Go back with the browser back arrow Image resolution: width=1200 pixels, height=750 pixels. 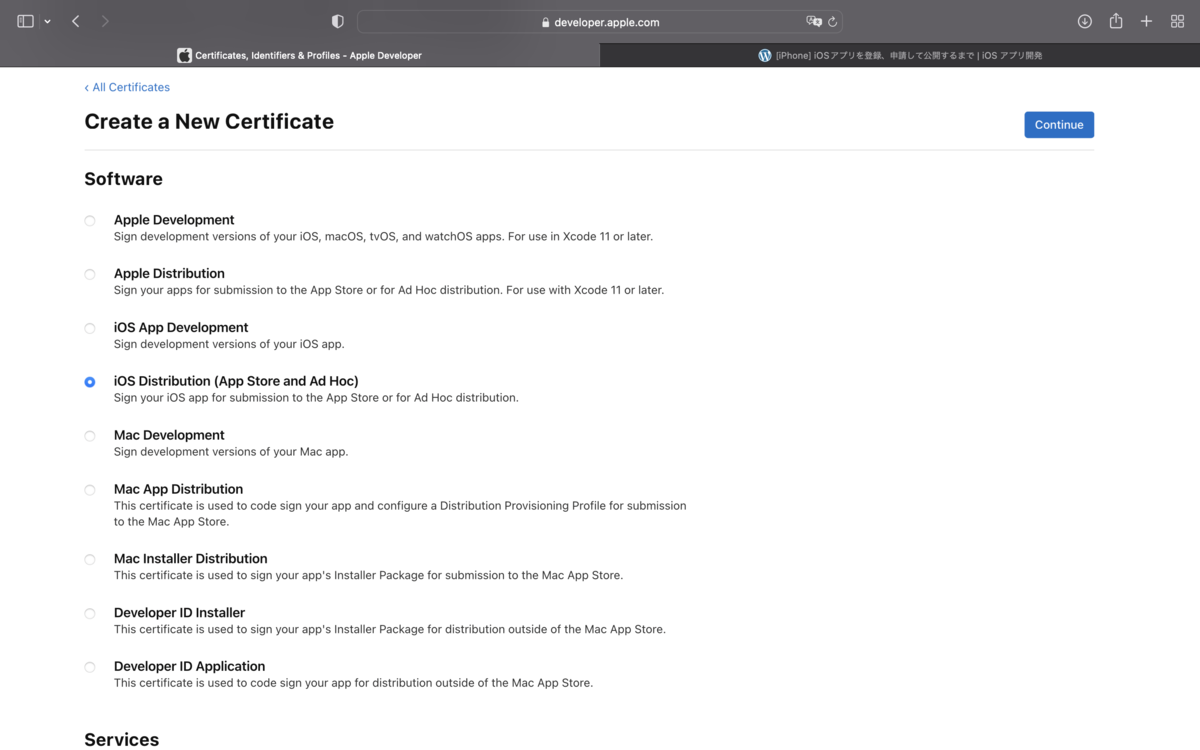(76, 21)
